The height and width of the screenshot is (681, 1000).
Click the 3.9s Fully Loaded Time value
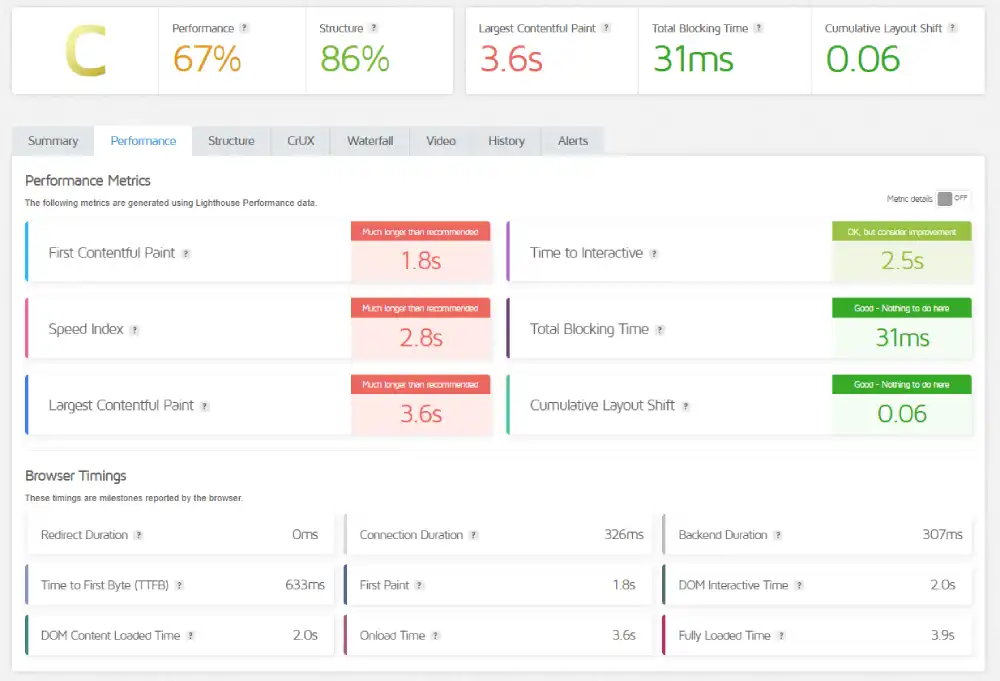click(943, 635)
